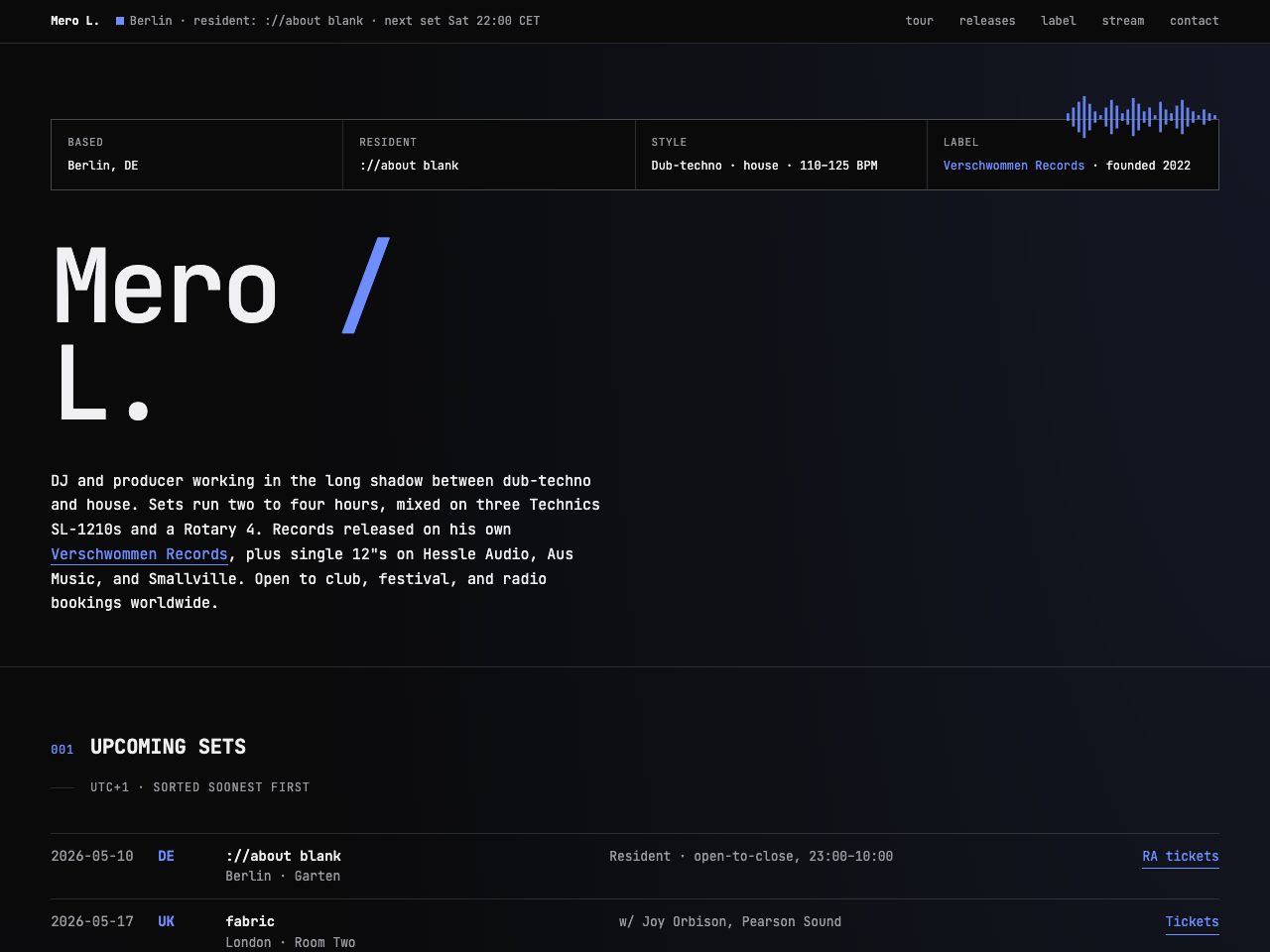Click the '://about blank' resident card value
Viewport: 1270px width, 952px height.
[x=409, y=166]
